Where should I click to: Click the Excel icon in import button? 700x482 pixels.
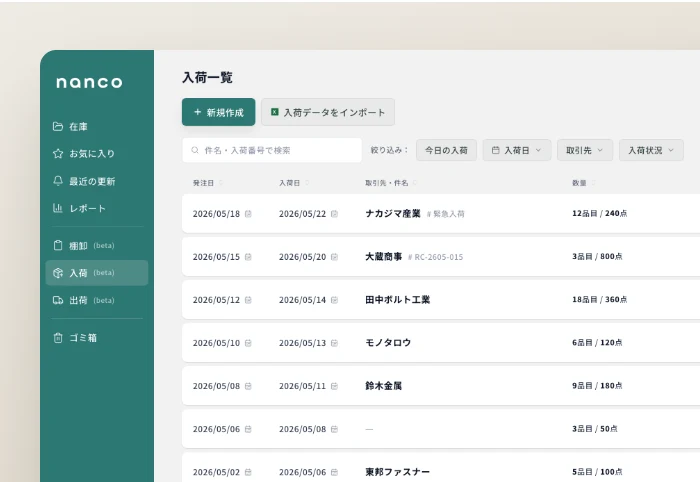click(275, 112)
